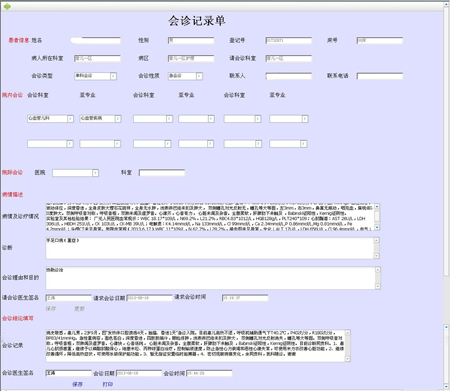Click the grey 保存 button under request signature
Image resolution: width=450 pixels, height=391 pixels.
(x=51, y=309)
